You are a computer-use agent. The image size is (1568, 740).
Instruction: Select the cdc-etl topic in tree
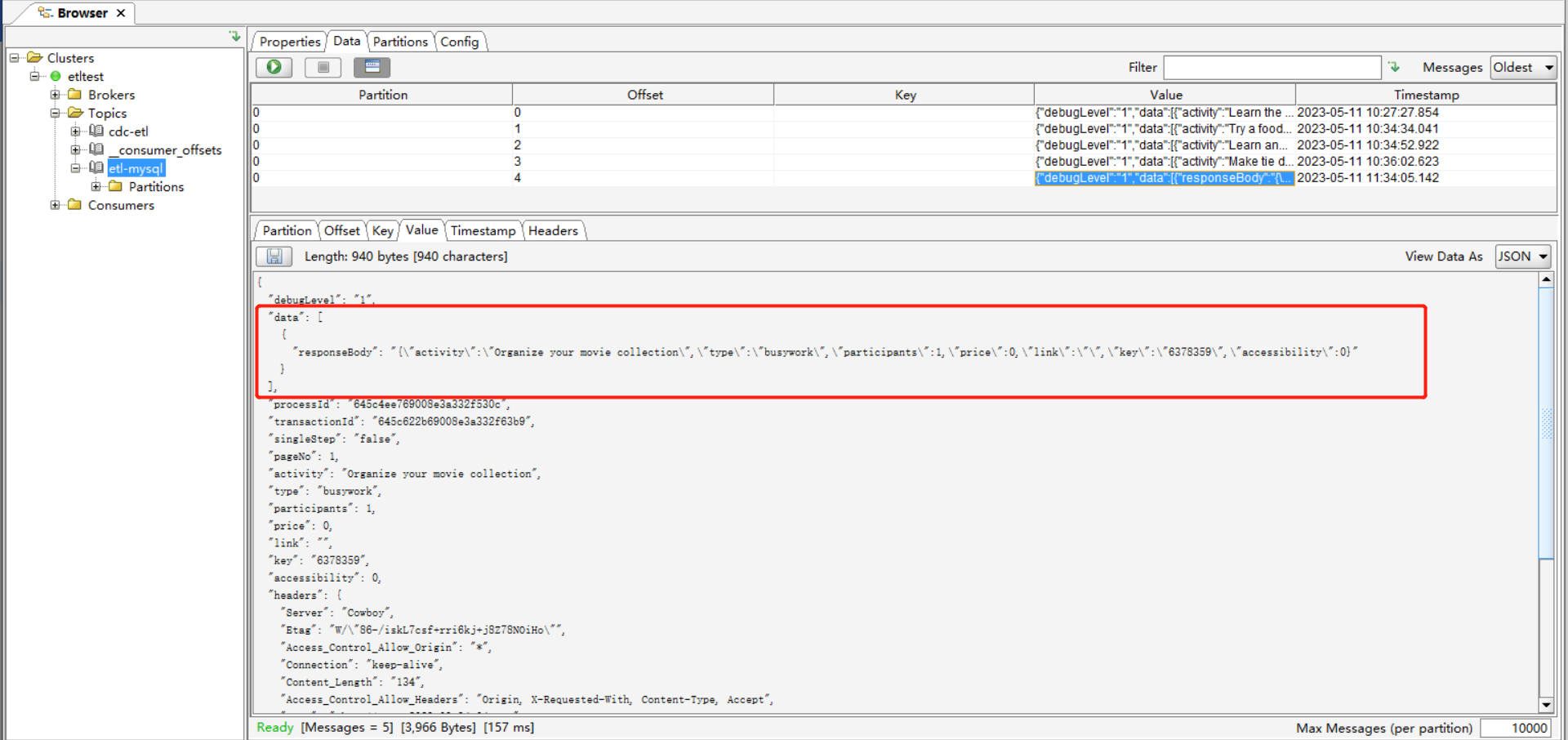(128, 132)
